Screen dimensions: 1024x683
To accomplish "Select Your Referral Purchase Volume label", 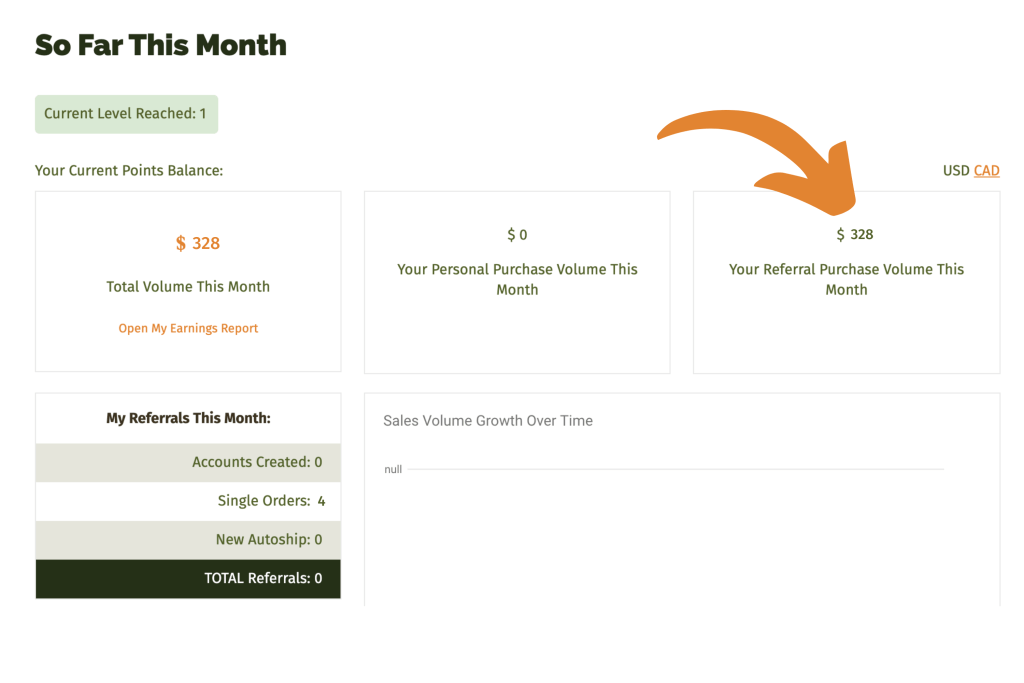I will tap(846, 279).
